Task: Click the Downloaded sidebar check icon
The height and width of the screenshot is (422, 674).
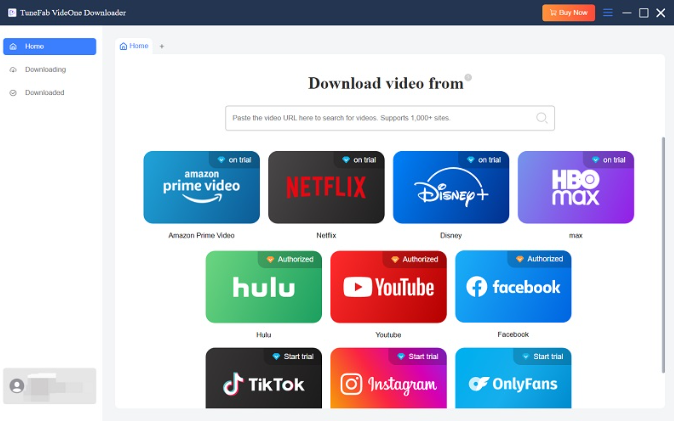Action: [x=13, y=93]
